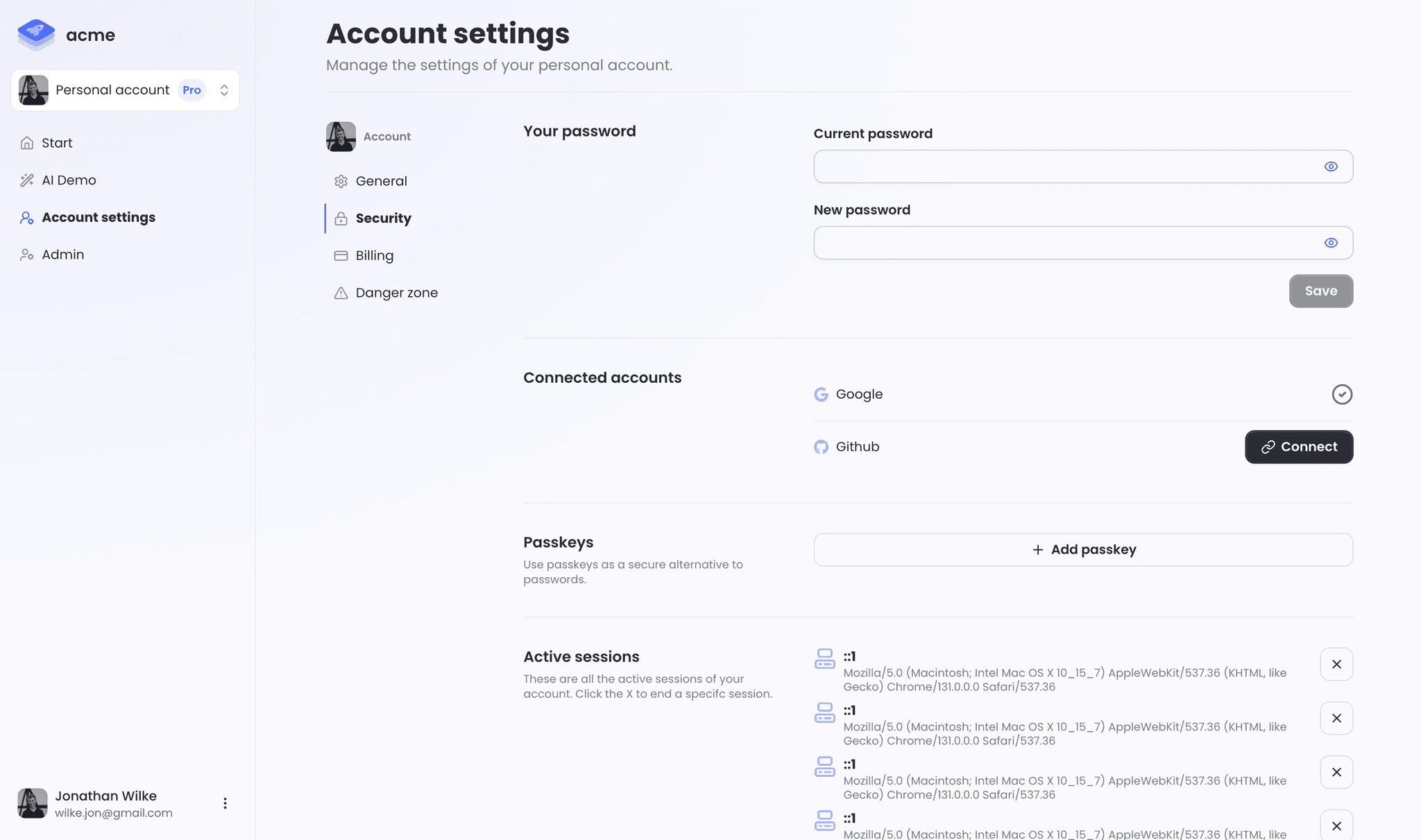Click the Admin icon in the sidebar
The image size is (1421, 840).
pyautogui.click(x=27, y=255)
